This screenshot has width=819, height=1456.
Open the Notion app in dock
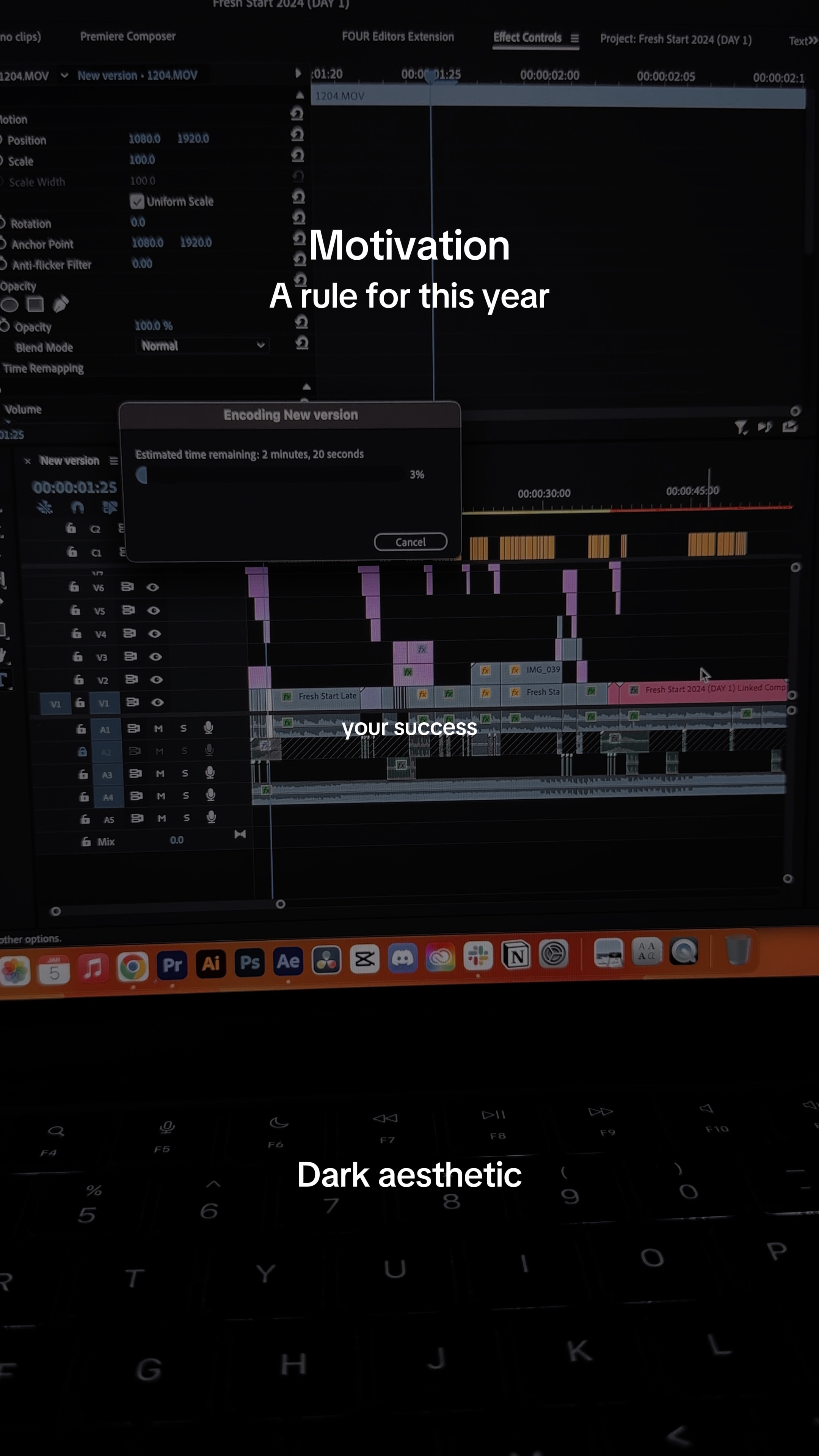coord(516,955)
